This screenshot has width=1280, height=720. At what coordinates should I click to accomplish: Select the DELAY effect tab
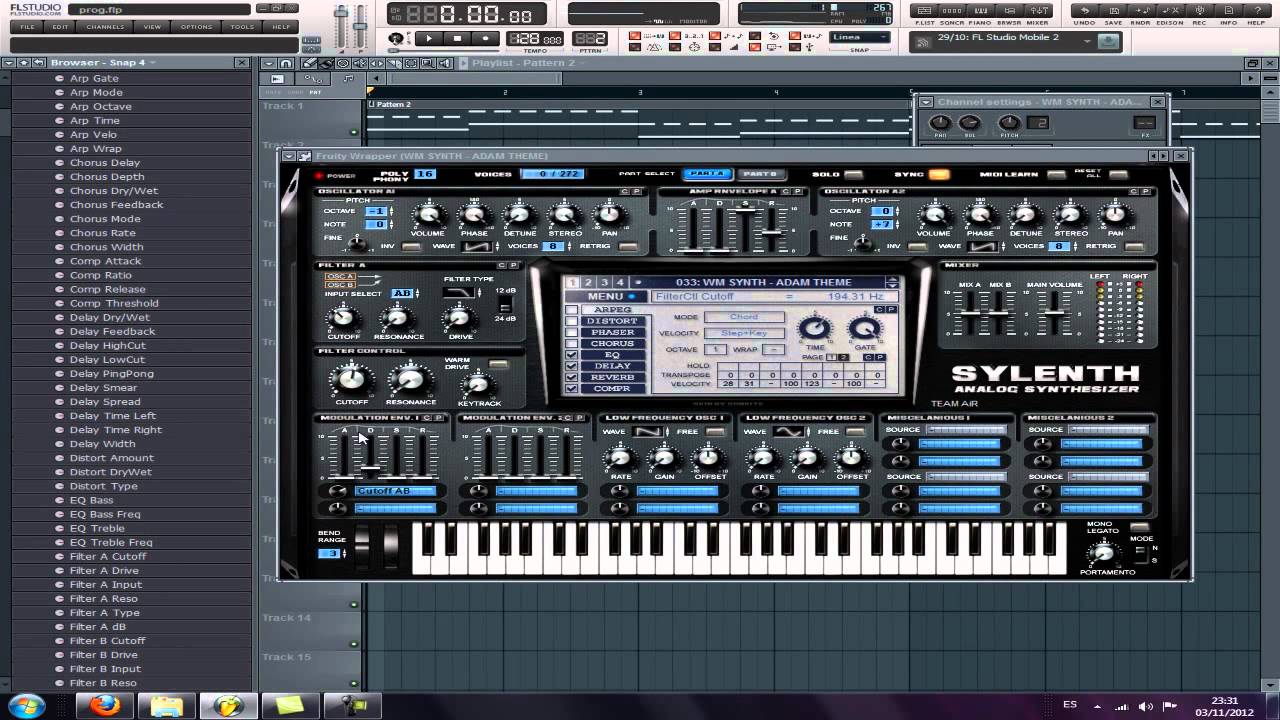pyautogui.click(x=613, y=366)
